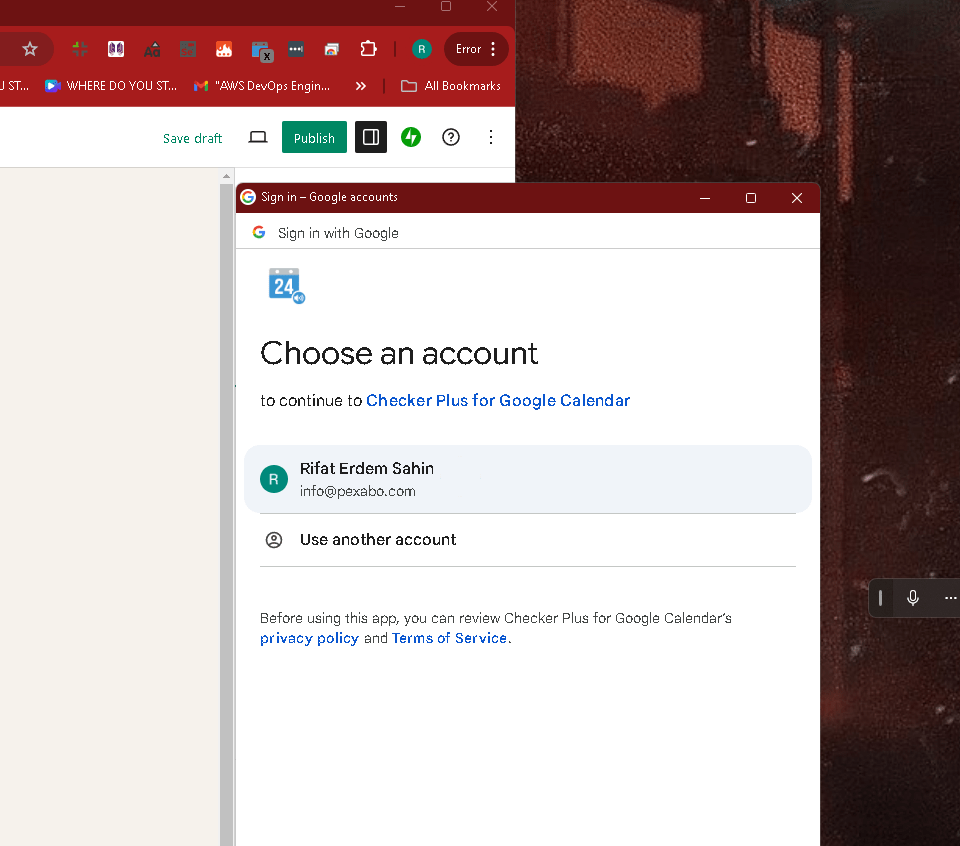Open the stacked Chrome windows extension icon
The height and width of the screenshot is (846, 960).
click(x=332, y=49)
